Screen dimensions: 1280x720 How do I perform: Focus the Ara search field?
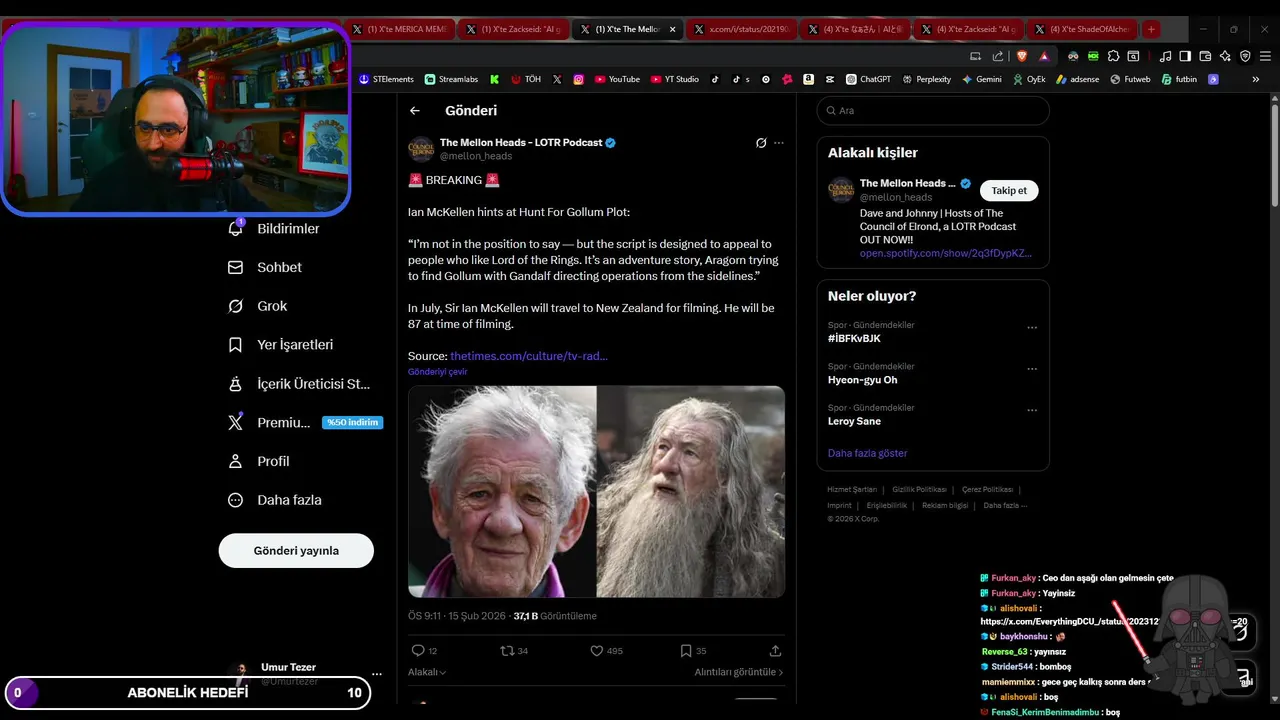[x=933, y=111]
